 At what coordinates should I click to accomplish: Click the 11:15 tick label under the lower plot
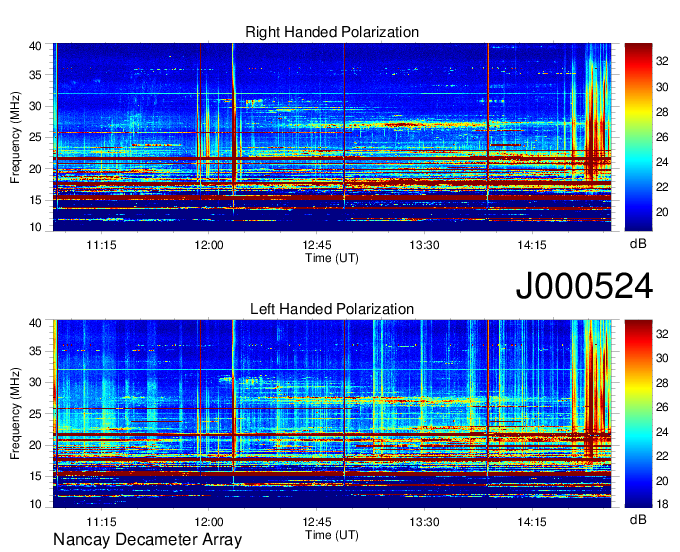[x=101, y=522]
